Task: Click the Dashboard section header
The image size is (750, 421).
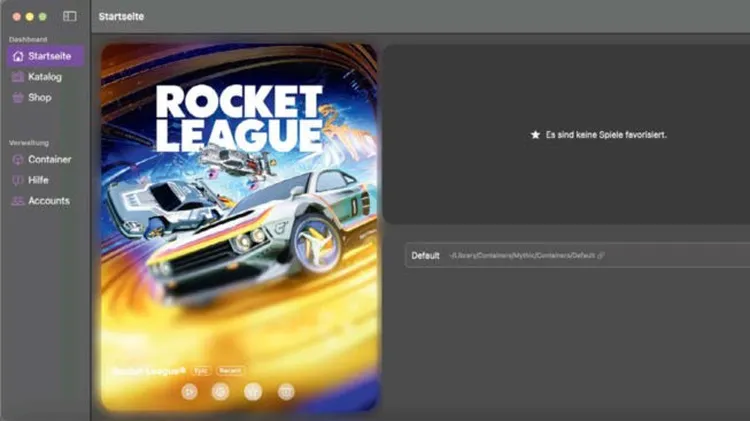Action: click(28, 39)
